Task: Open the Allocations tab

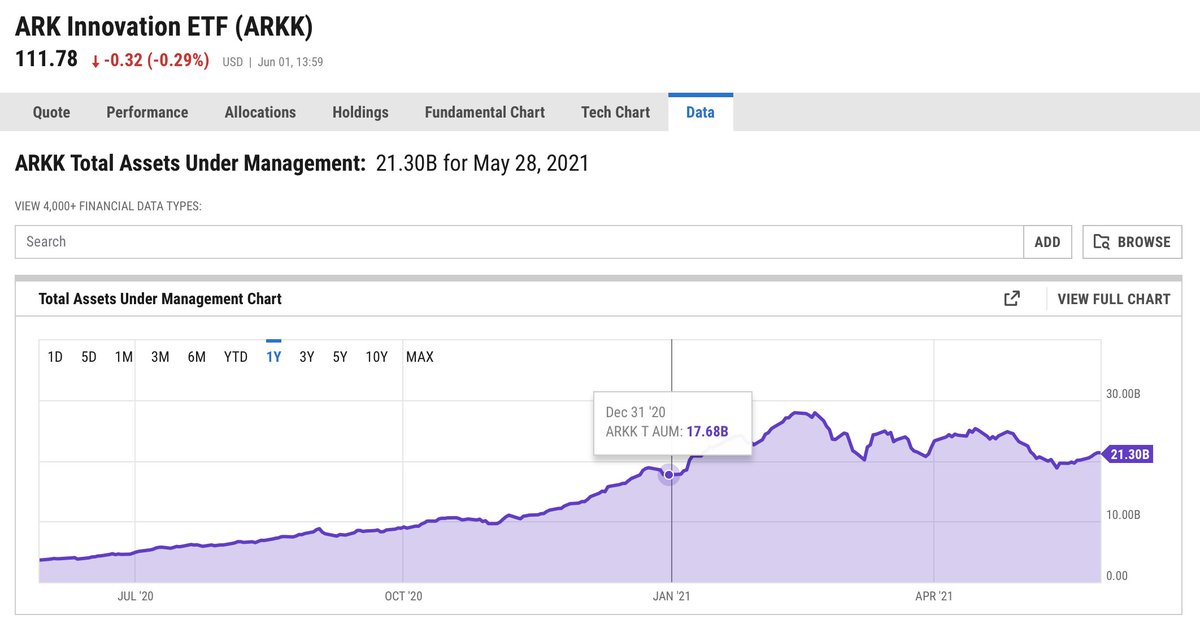Action: point(260,112)
